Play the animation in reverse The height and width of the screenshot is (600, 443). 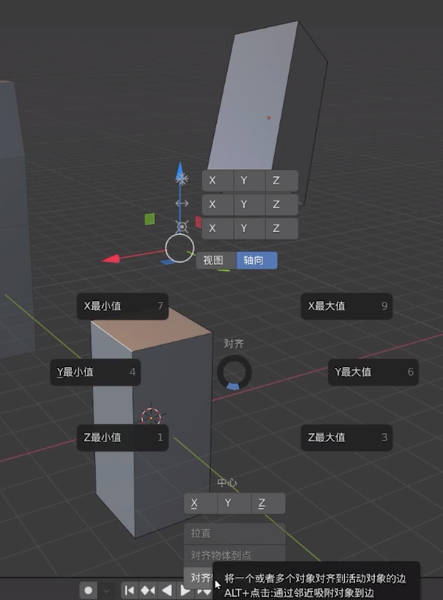point(167,590)
